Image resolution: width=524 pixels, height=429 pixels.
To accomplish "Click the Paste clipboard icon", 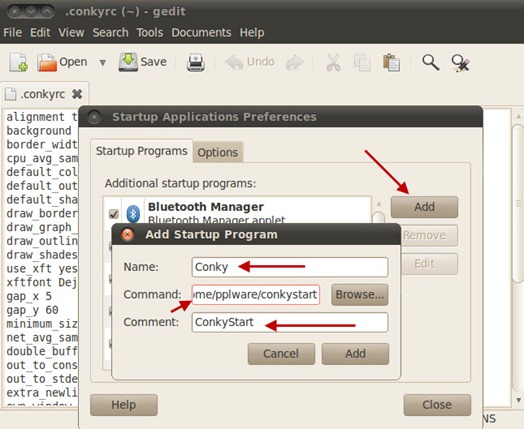I will point(391,62).
